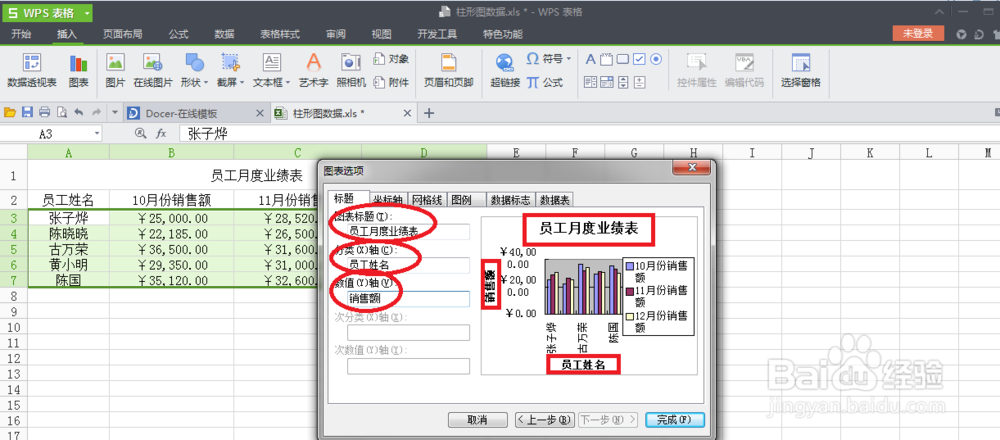Select cell ¥36,500.00 in column B
The height and width of the screenshot is (440, 1000).
172,249
